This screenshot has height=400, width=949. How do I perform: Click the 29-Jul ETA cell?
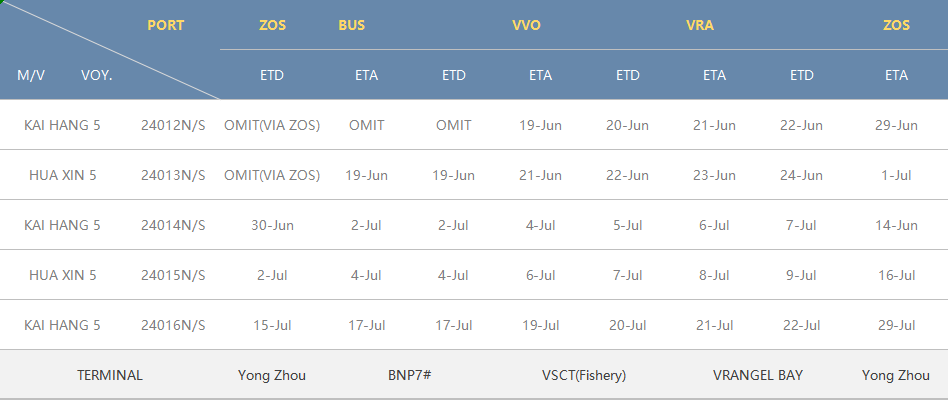[896, 326]
